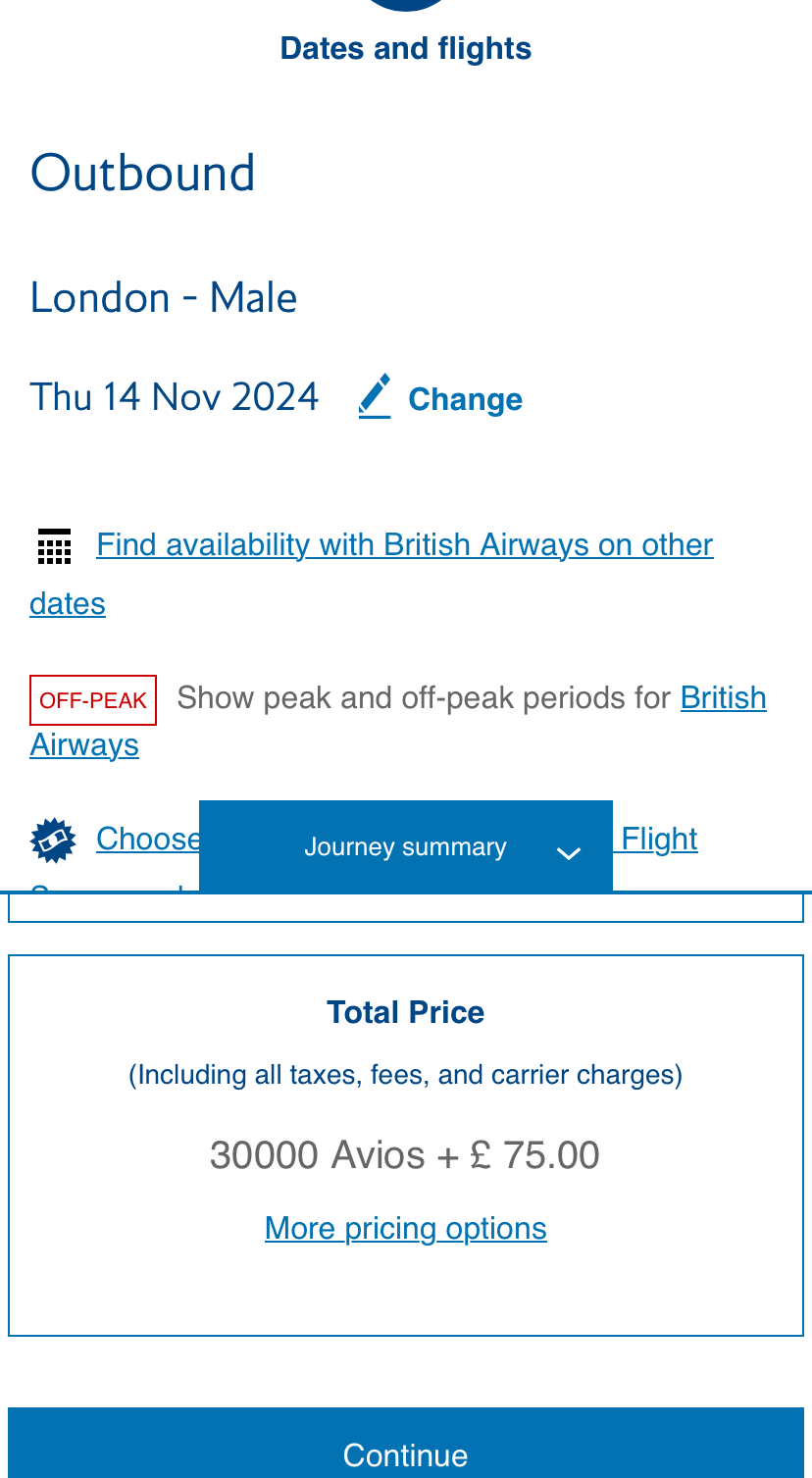The height and width of the screenshot is (1478, 812).
Task: Click the red OFF-PEAK badge
Action: coord(93,700)
